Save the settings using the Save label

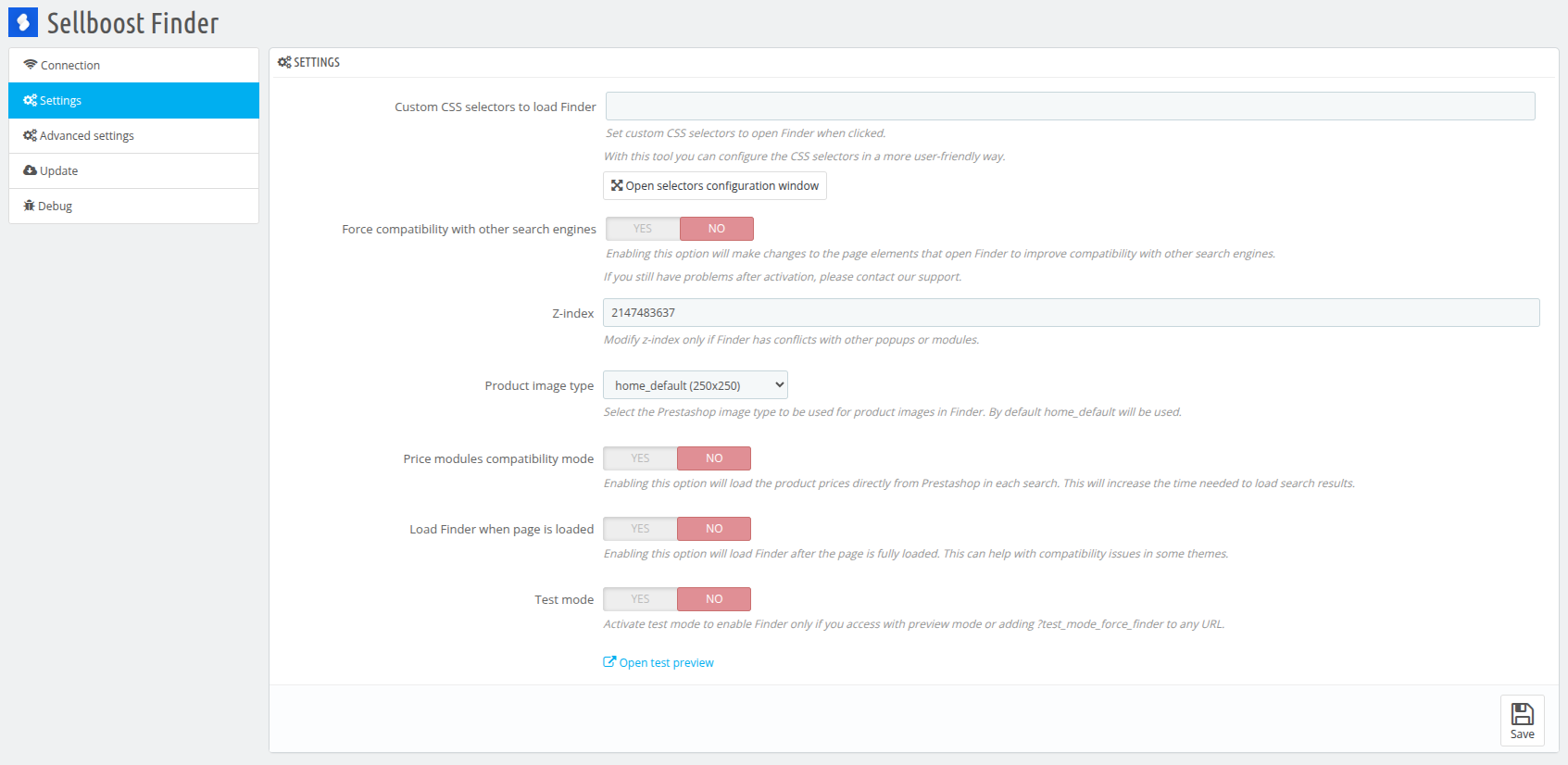point(1523,734)
